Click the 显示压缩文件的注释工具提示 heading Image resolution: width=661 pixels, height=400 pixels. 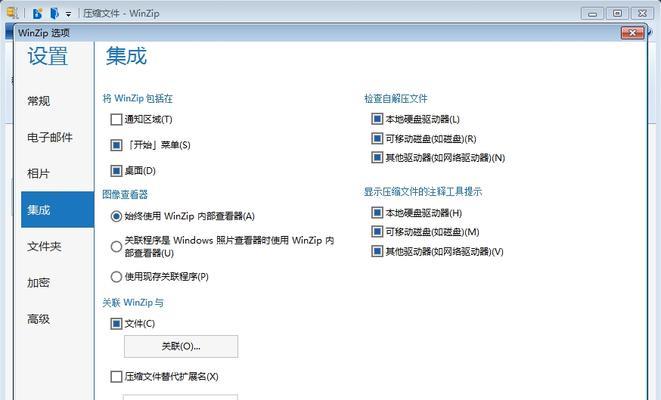[x=423, y=192]
